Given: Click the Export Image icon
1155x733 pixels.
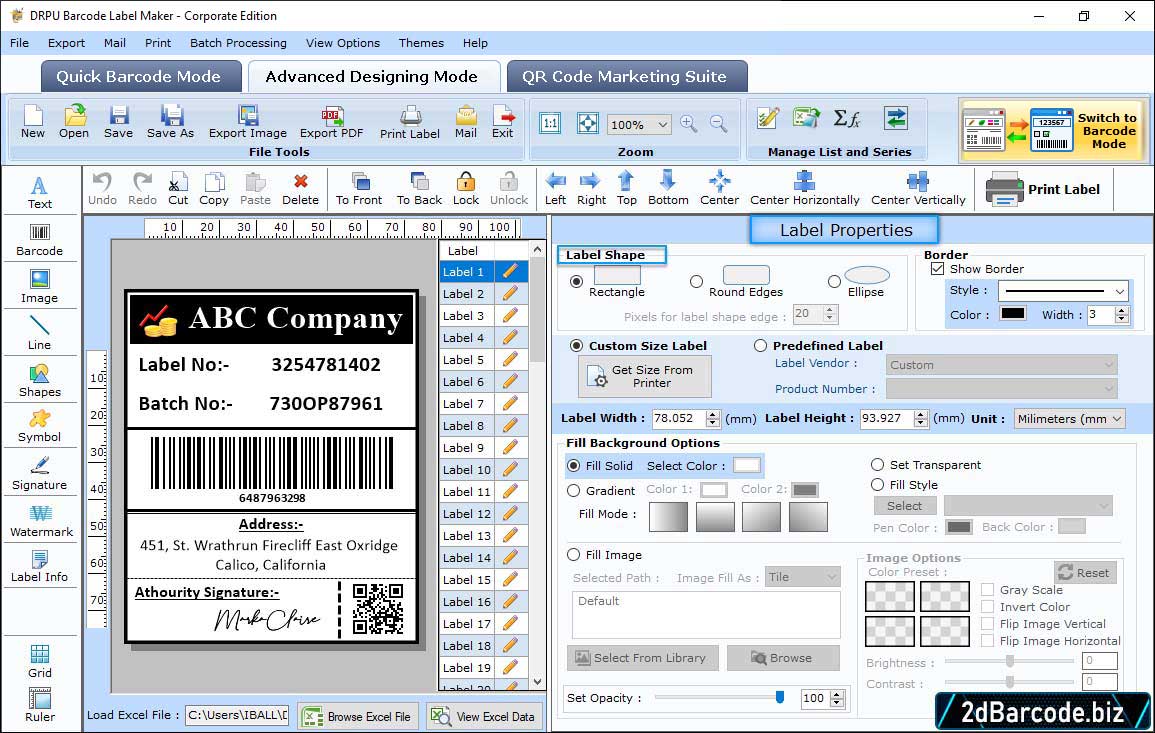Looking at the screenshot, I should 248,122.
